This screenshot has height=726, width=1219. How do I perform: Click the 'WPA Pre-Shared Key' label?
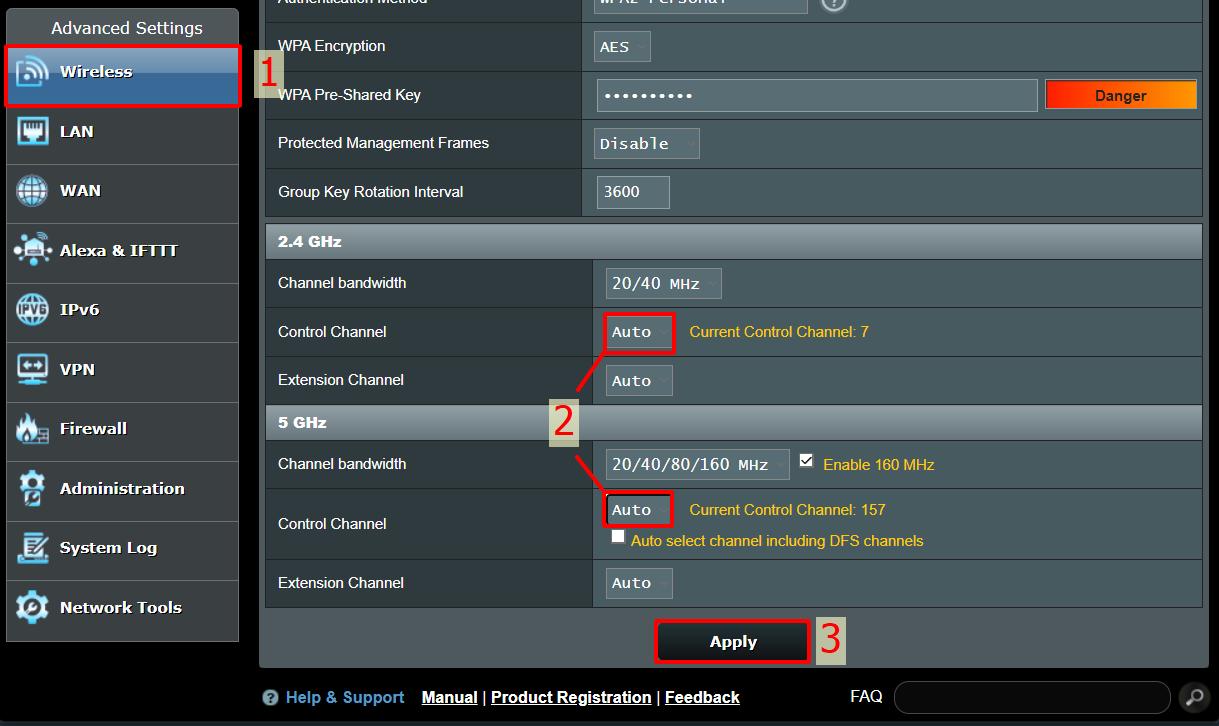pyautogui.click(x=349, y=95)
